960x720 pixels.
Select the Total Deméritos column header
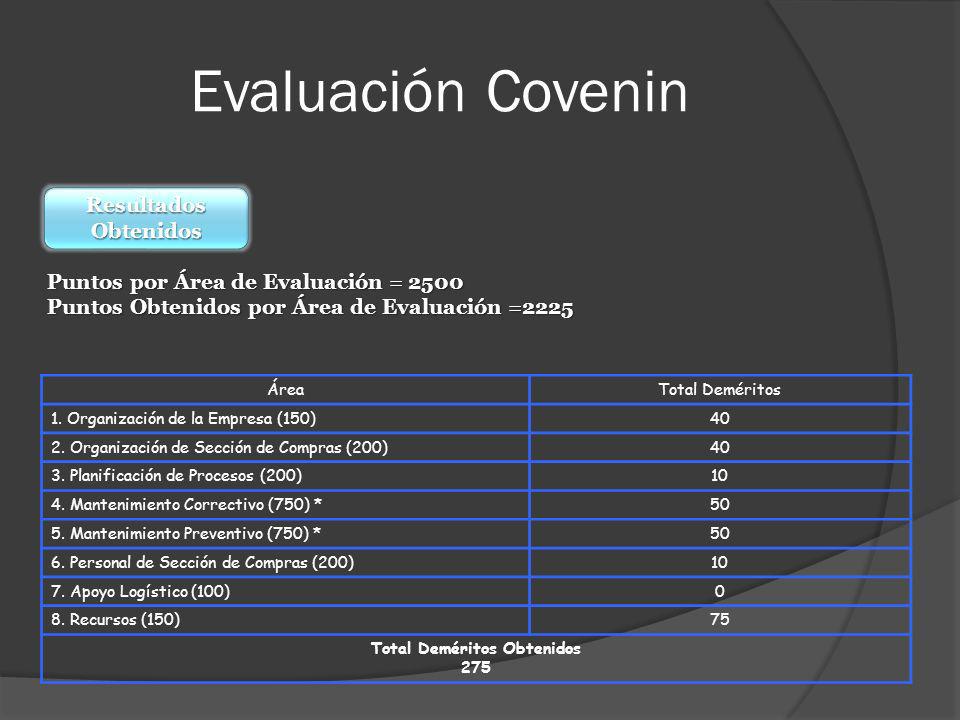(720, 389)
